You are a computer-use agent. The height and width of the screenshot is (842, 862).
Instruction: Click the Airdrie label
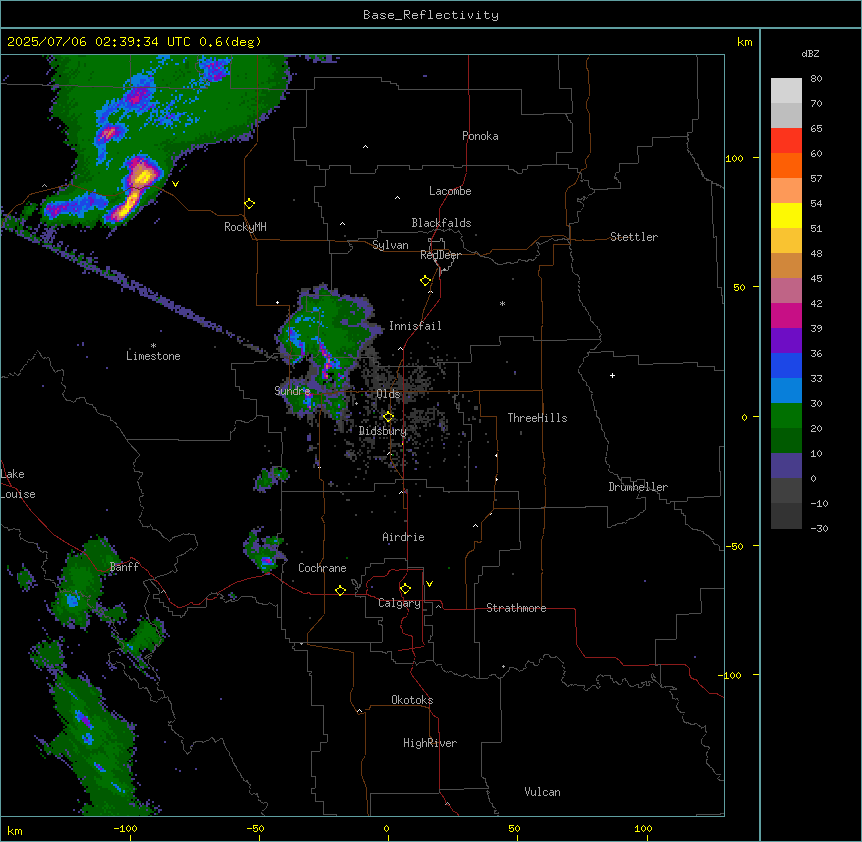403,537
